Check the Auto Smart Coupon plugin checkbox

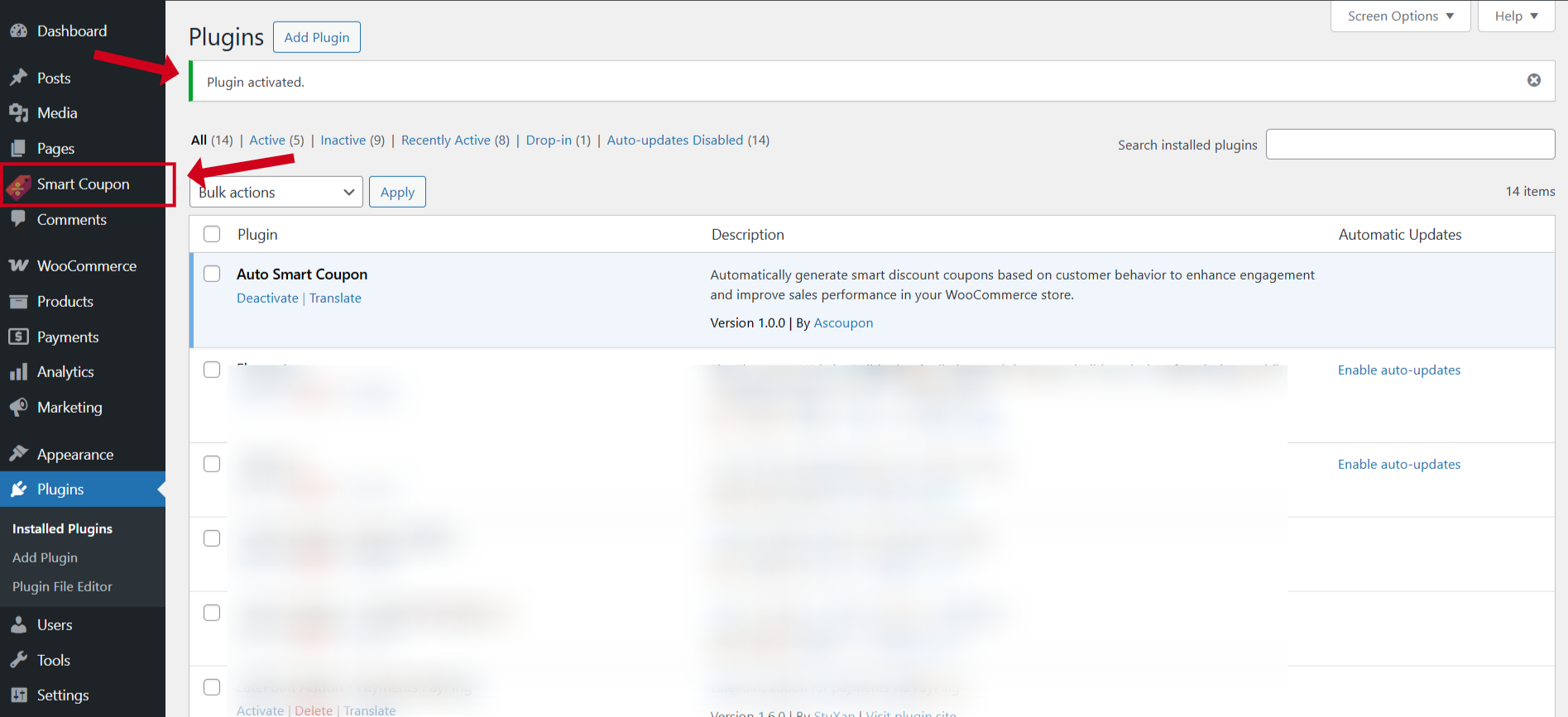[x=212, y=274]
